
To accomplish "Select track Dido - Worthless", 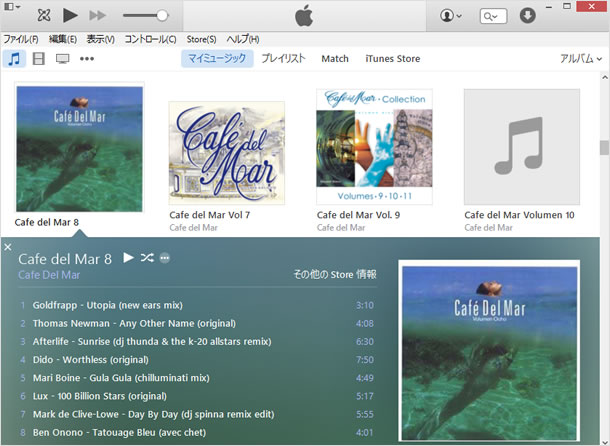I will (x=197, y=360).
